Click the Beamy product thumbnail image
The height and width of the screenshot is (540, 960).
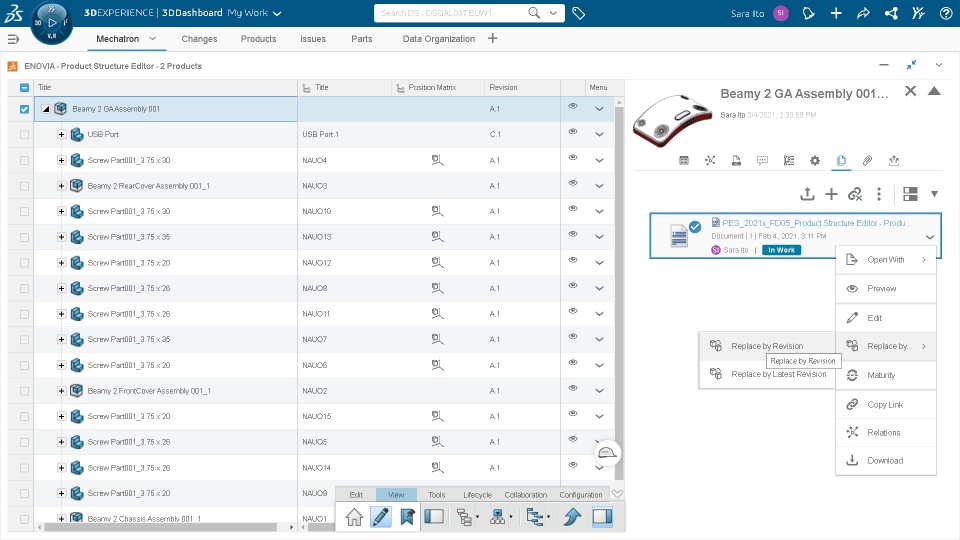(x=672, y=120)
